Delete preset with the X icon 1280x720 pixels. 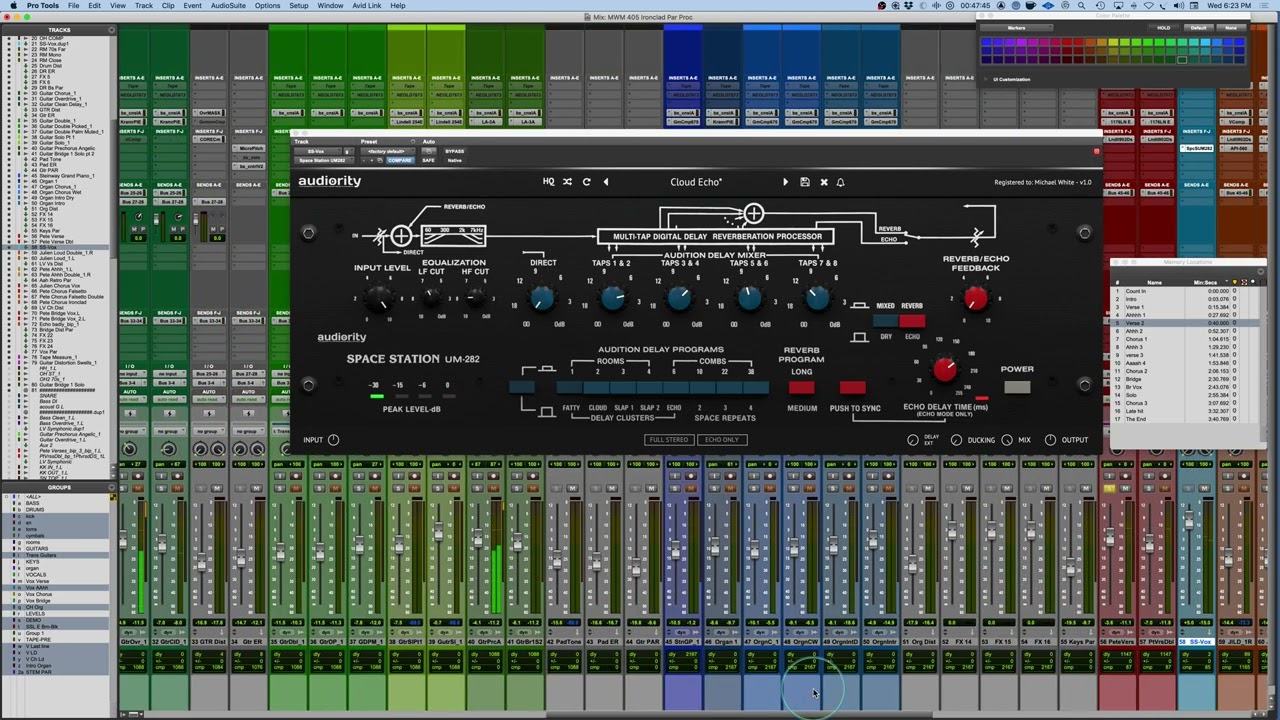point(824,182)
